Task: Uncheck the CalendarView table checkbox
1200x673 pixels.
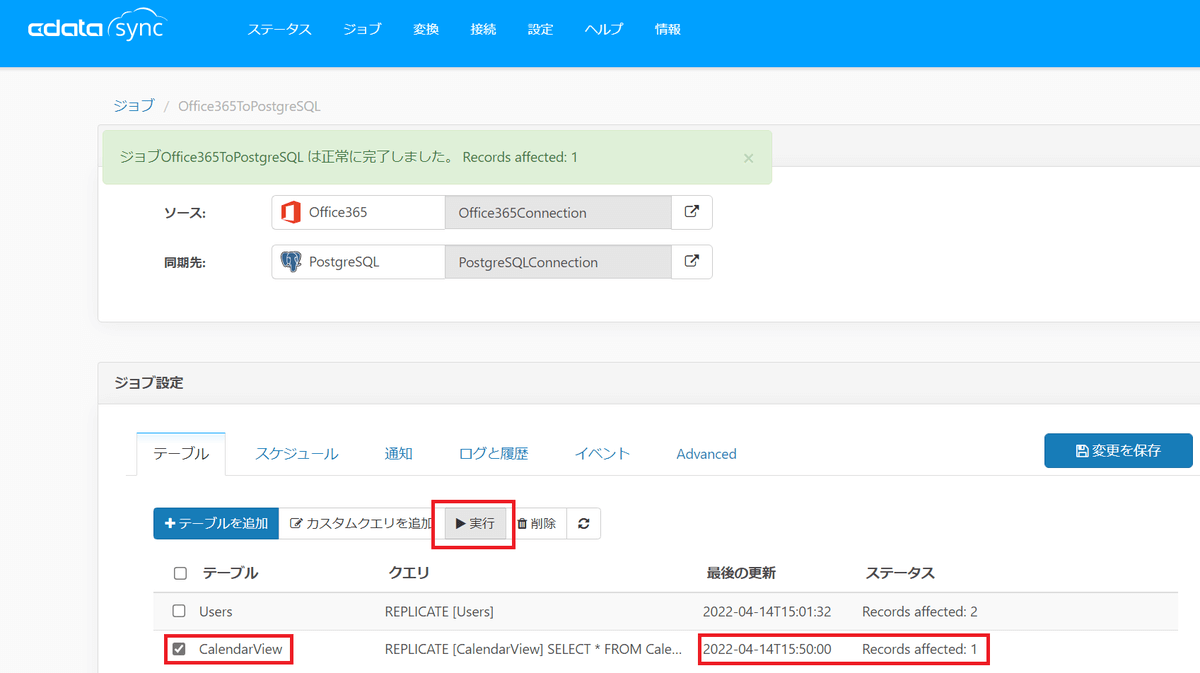Action: click(x=179, y=649)
